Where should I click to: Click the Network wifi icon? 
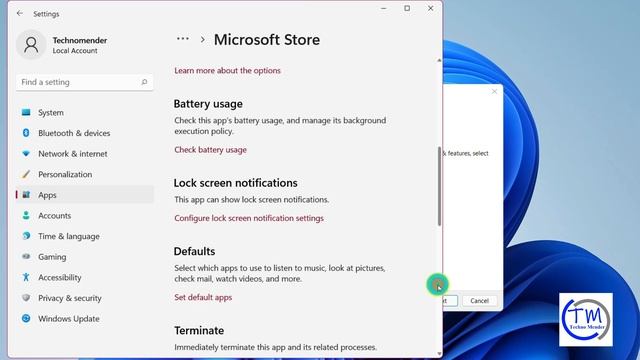coord(26,153)
